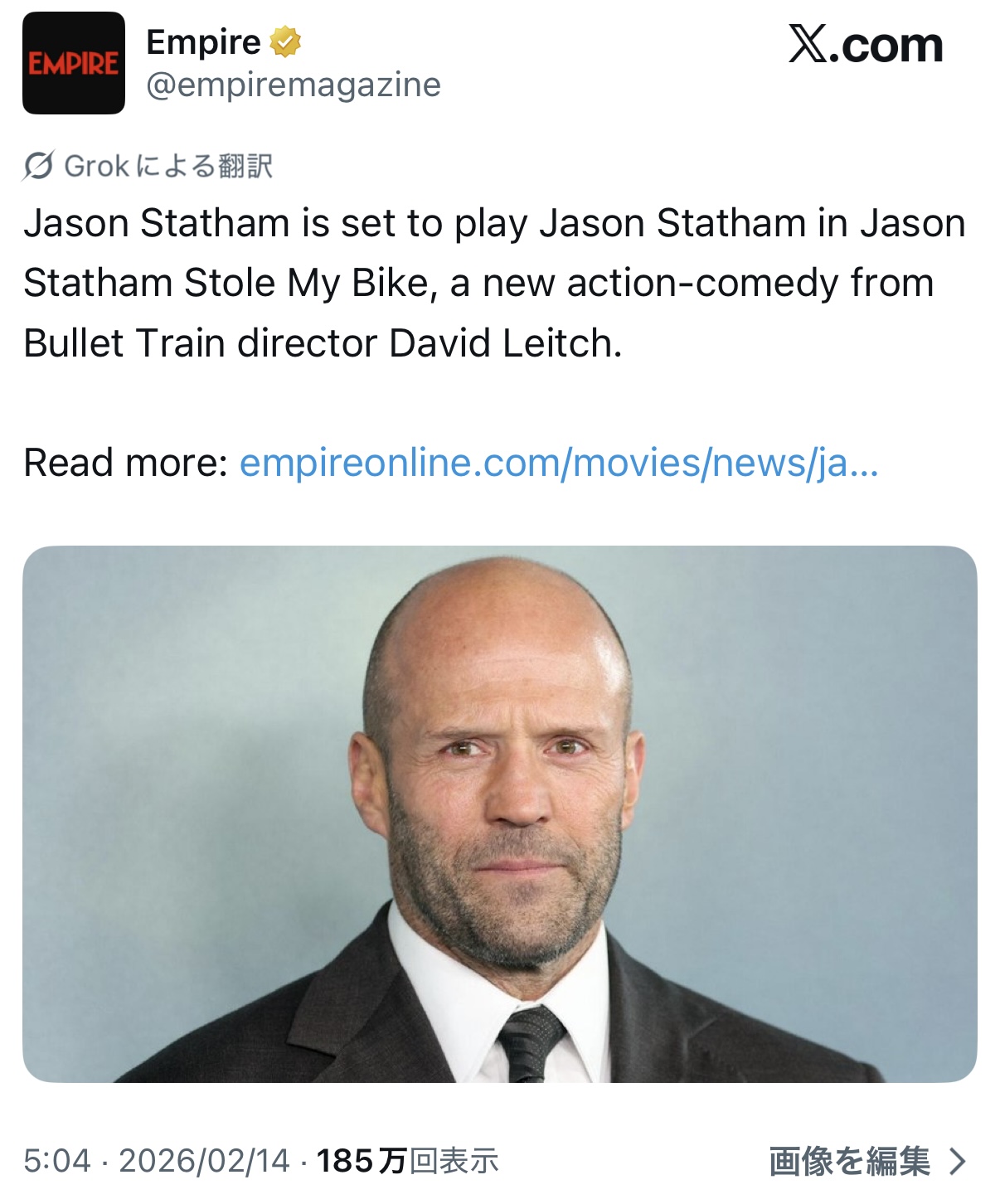Open the empireonline.com article link
Screen dimensions: 1000x1204
[x=558, y=463]
